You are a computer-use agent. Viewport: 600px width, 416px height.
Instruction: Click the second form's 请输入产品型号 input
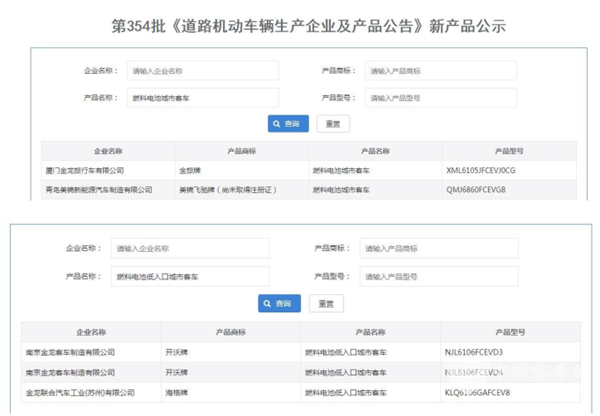(x=438, y=276)
